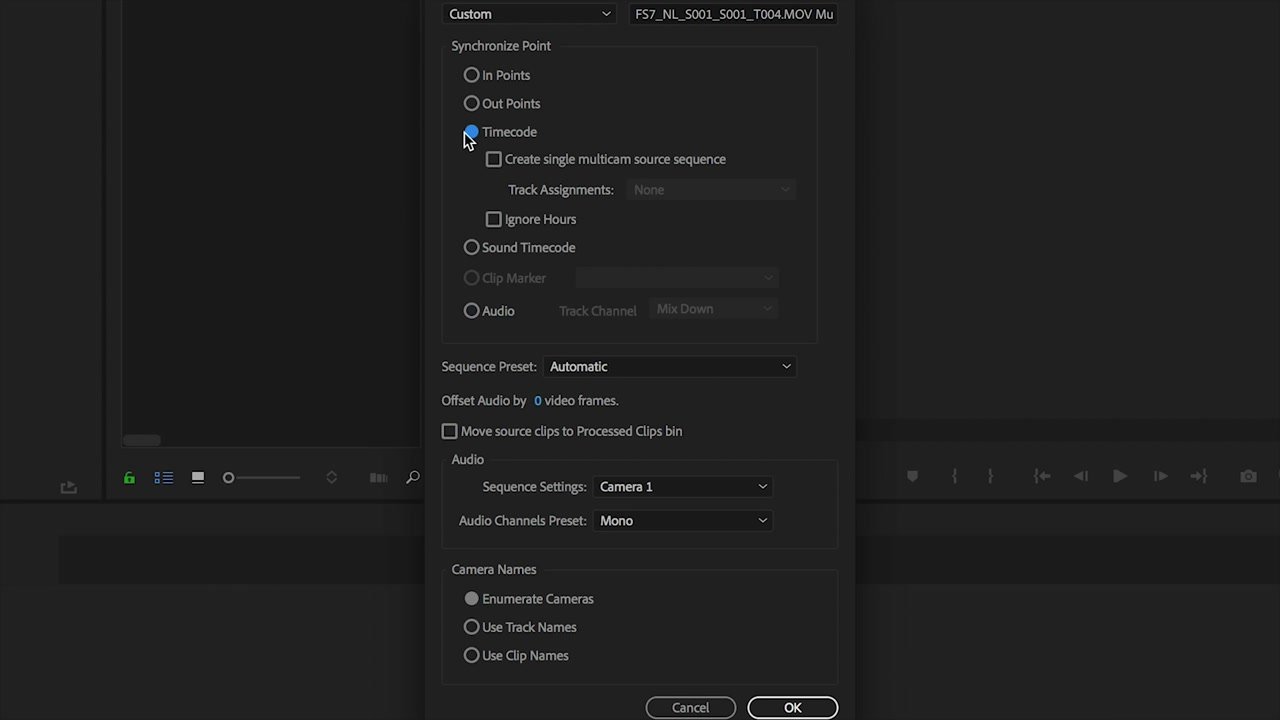This screenshot has height=720, width=1280.
Task: Click the green lock icon in project panel
Action: pos(129,478)
